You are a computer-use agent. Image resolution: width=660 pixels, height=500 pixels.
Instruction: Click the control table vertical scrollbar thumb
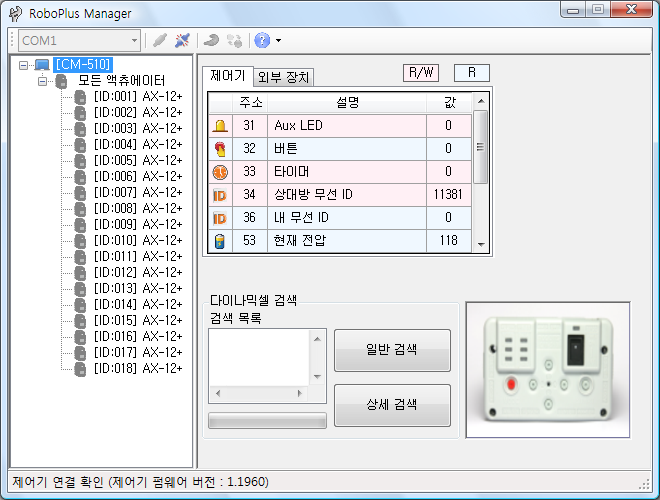coord(481,147)
